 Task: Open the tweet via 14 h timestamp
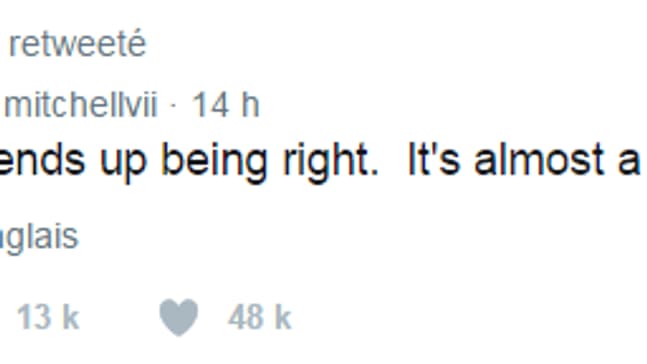(x=226, y=105)
